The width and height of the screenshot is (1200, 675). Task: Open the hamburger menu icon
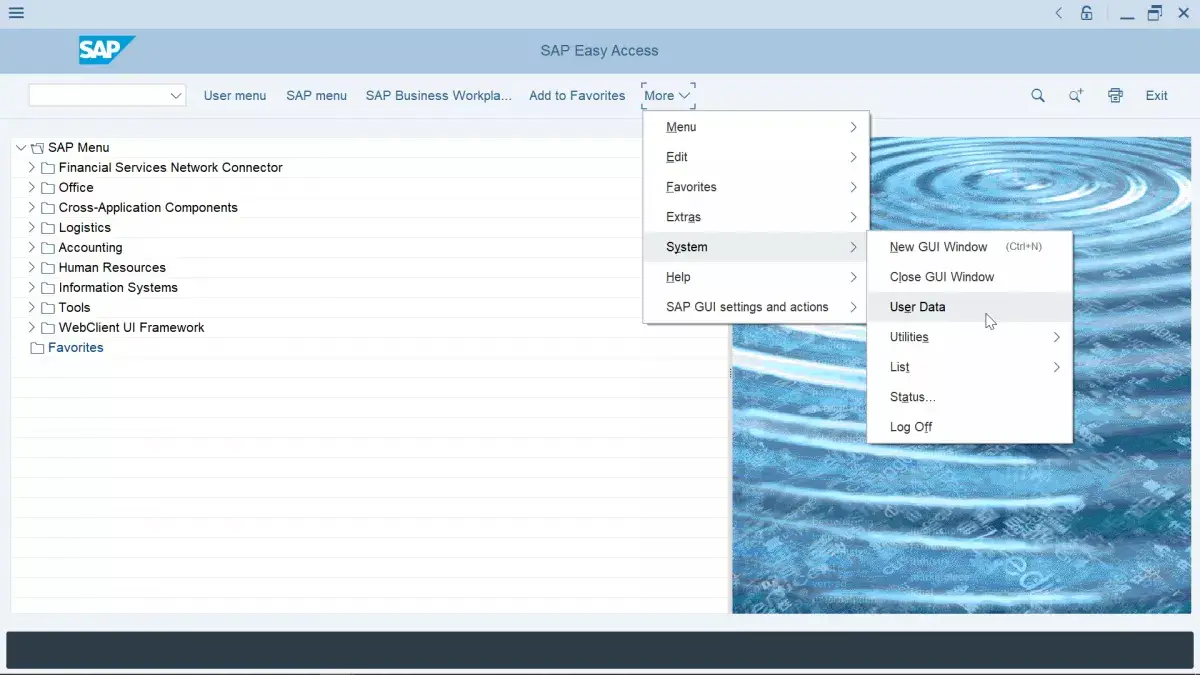coord(15,13)
